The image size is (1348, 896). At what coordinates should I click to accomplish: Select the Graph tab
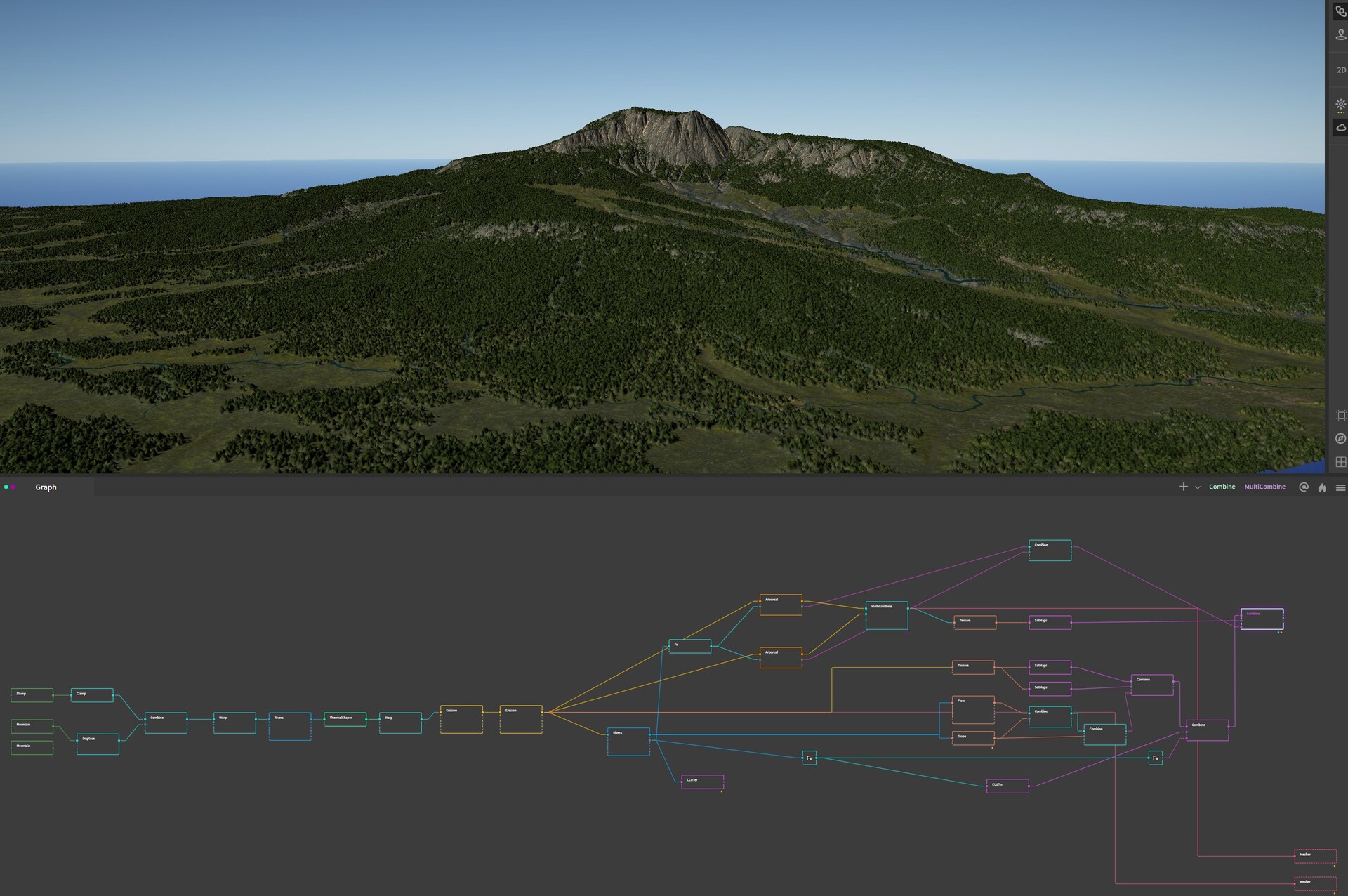(46, 487)
